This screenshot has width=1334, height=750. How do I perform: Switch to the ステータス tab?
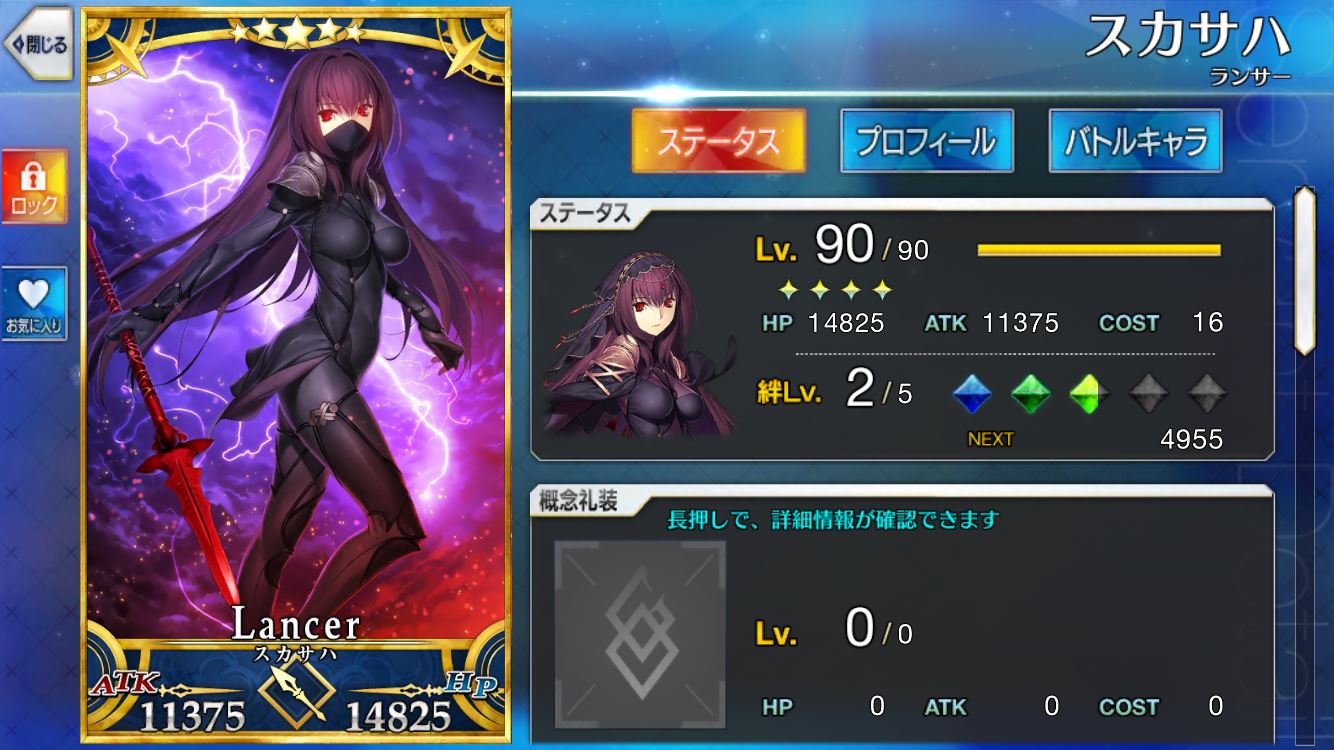click(x=718, y=141)
